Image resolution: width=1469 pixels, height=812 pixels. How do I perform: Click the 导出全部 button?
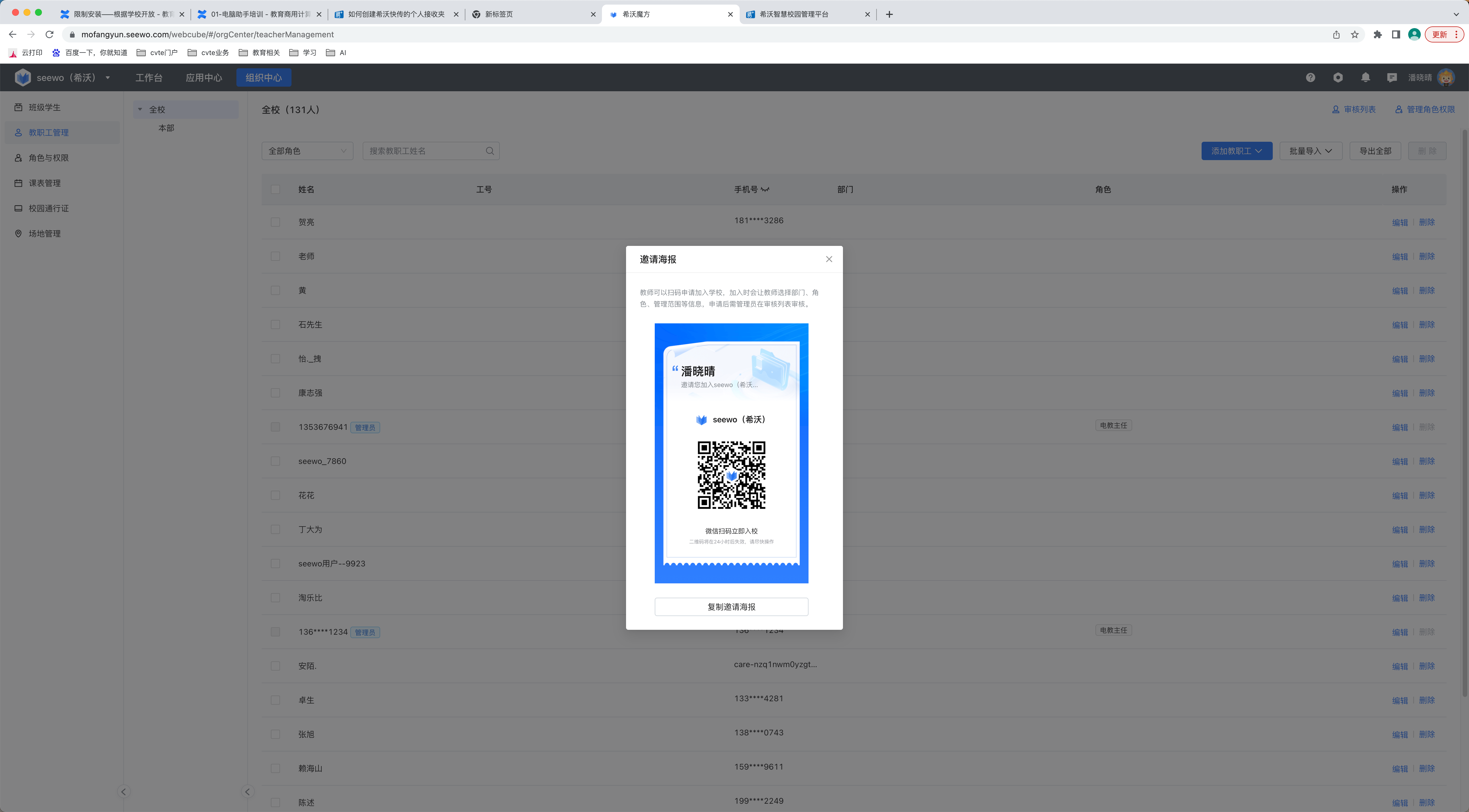pyautogui.click(x=1375, y=151)
